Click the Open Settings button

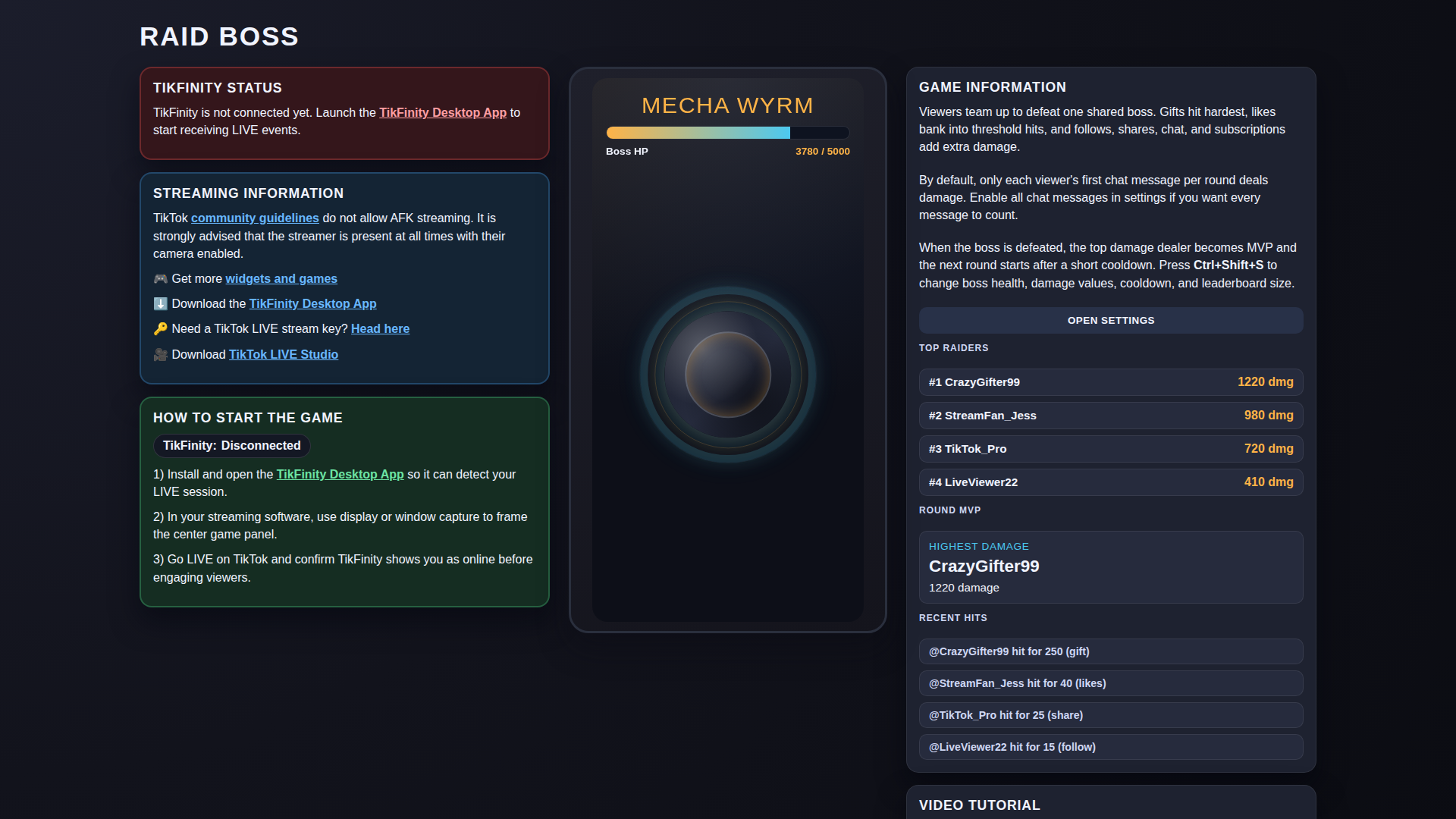point(1111,321)
